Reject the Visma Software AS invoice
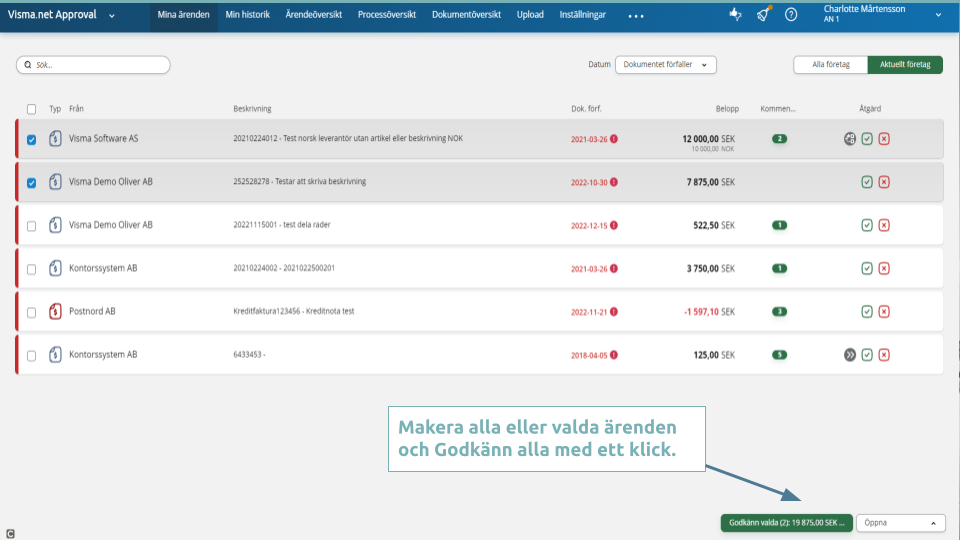 (x=884, y=139)
